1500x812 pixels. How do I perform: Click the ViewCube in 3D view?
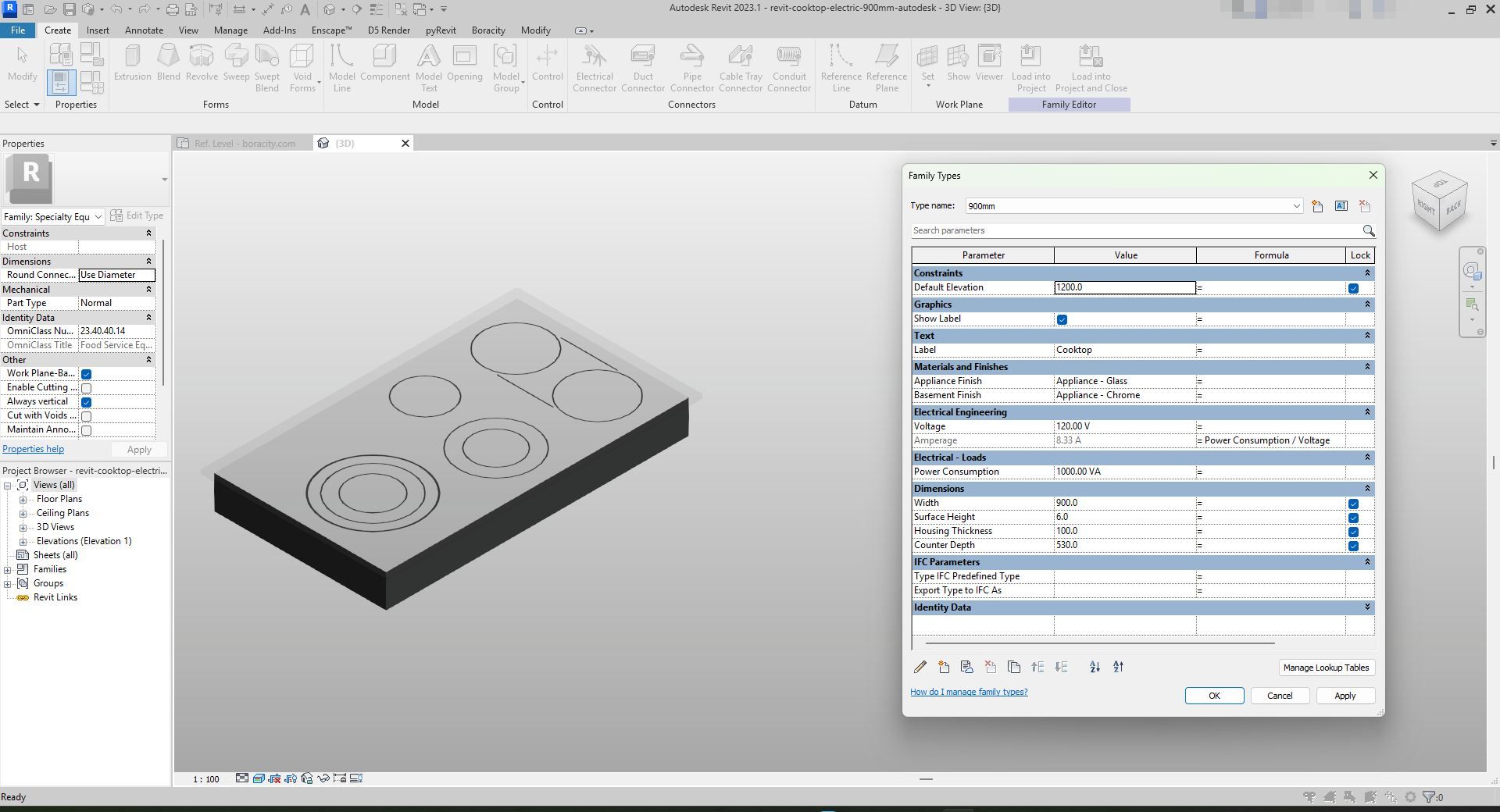point(1439,202)
